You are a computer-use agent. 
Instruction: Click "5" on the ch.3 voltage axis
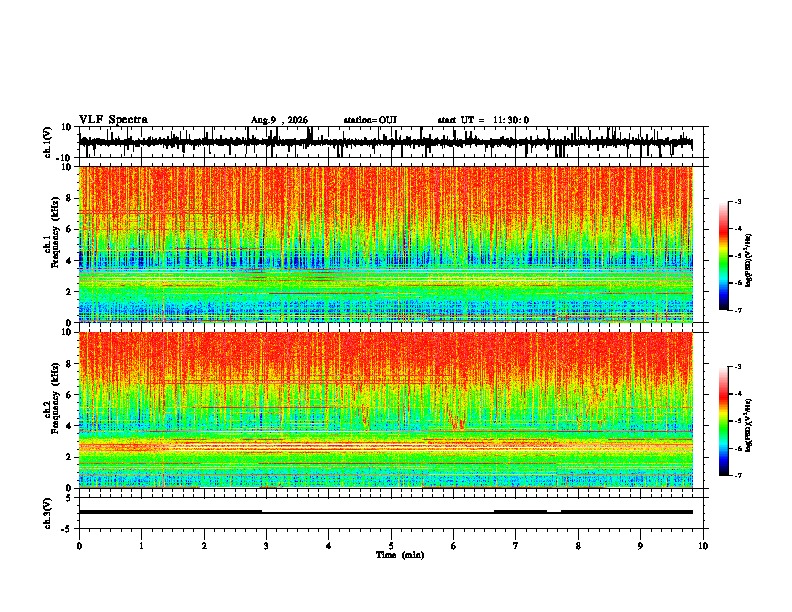[x=69, y=498]
